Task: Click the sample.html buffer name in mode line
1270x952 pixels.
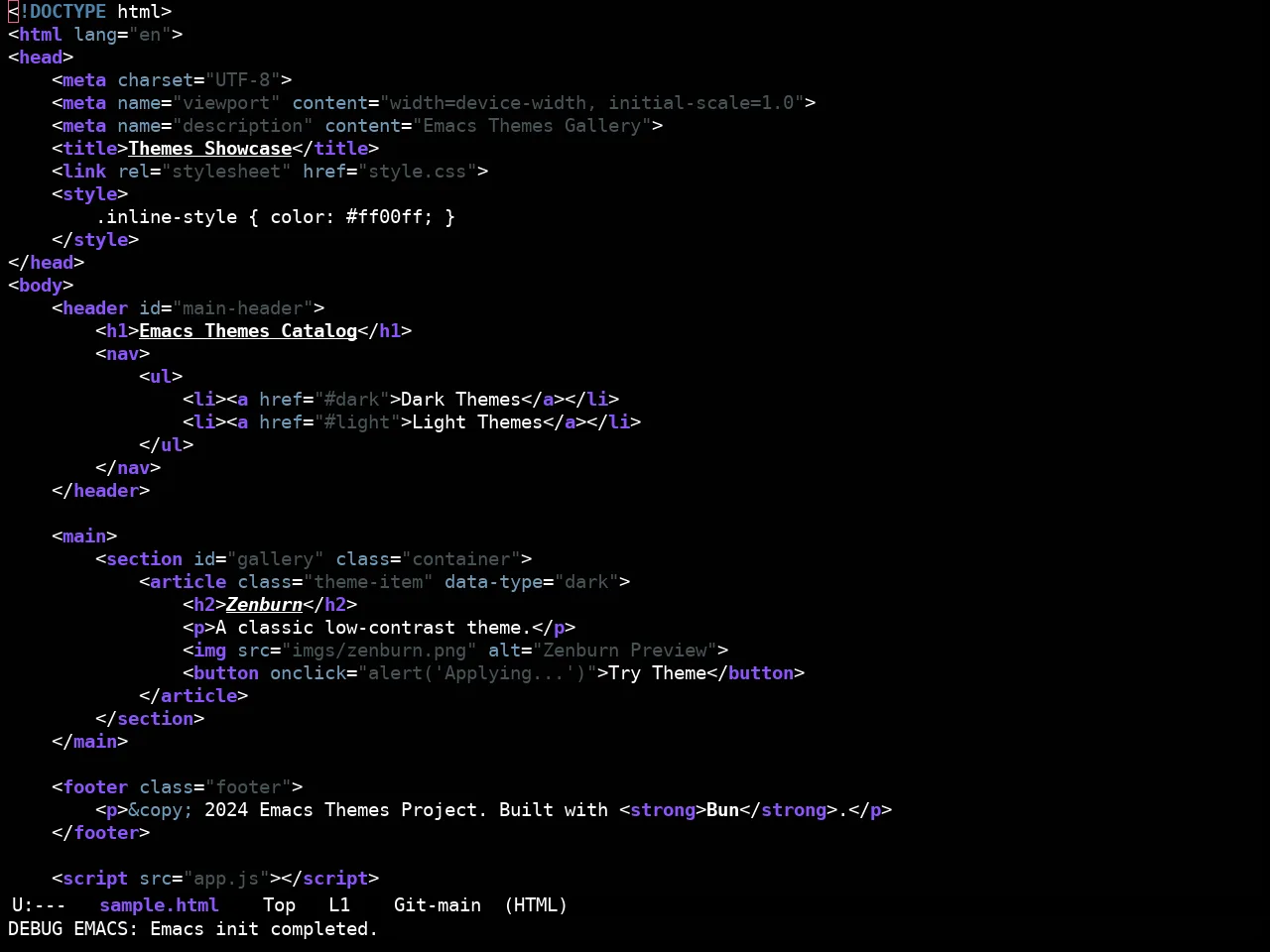Action: click(159, 905)
